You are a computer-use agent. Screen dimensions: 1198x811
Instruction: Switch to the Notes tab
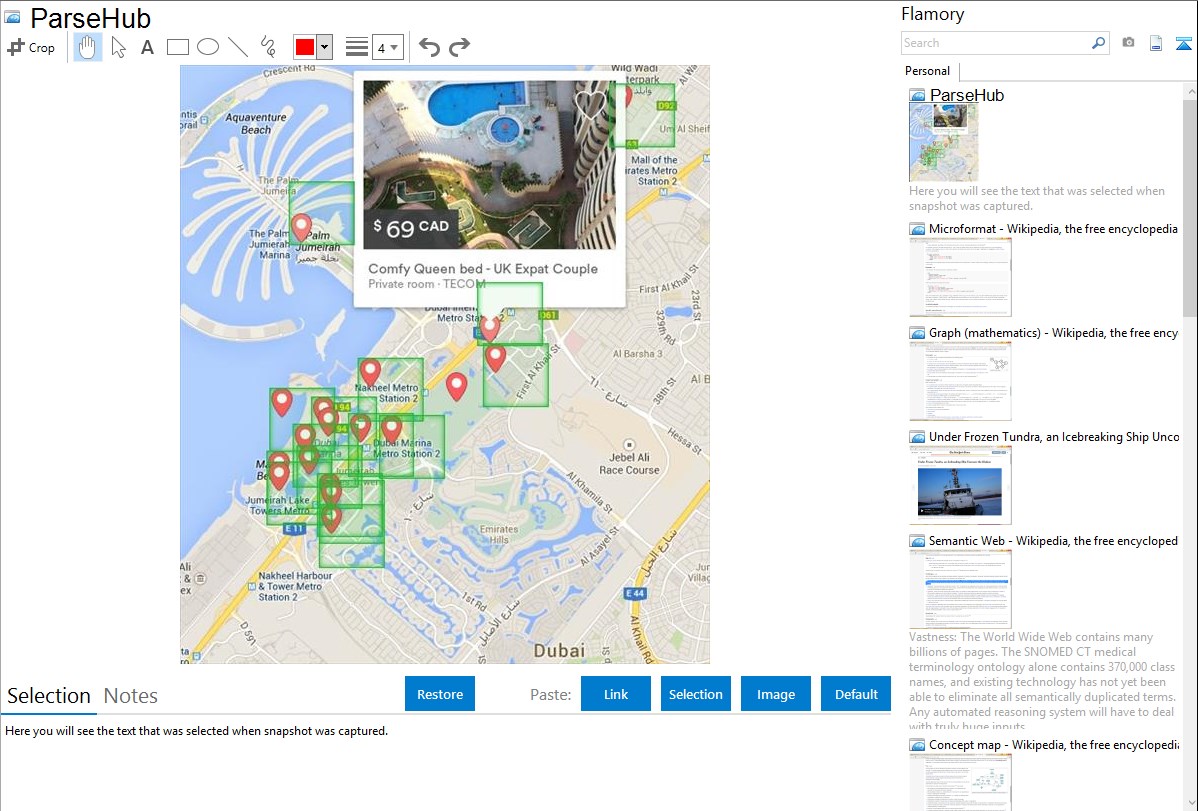pos(131,696)
